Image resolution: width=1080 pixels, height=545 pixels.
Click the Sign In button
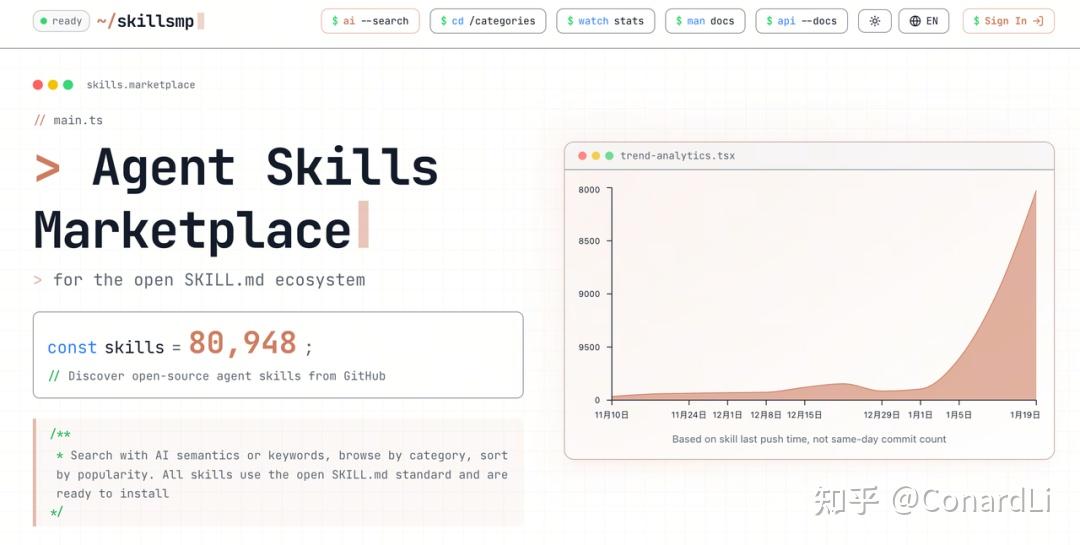click(x=1008, y=21)
